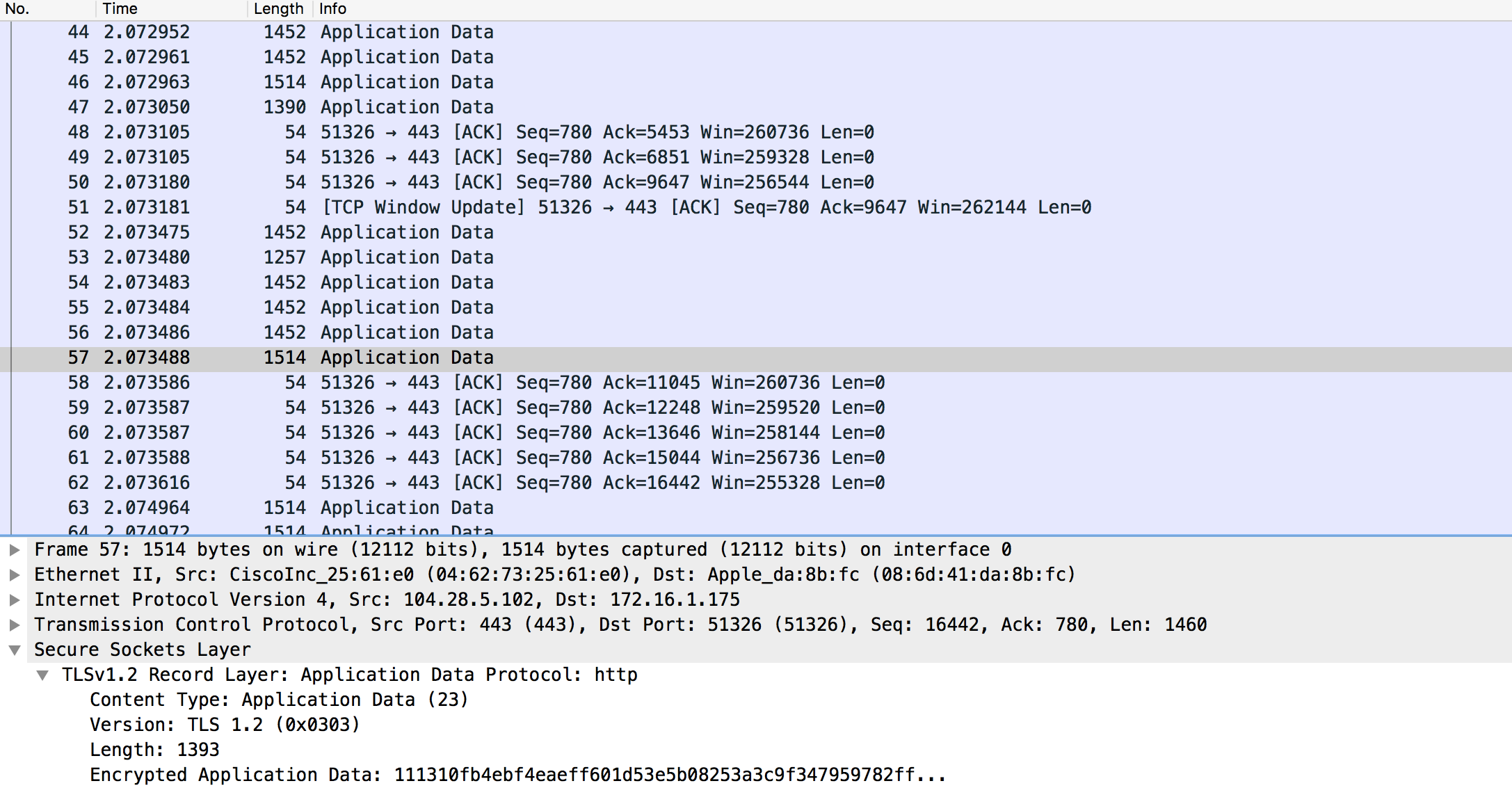This screenshot has width=1512, height=788.
Task: Select packet 62 ACK with Ack=16442
Action: tap(602, 483)
